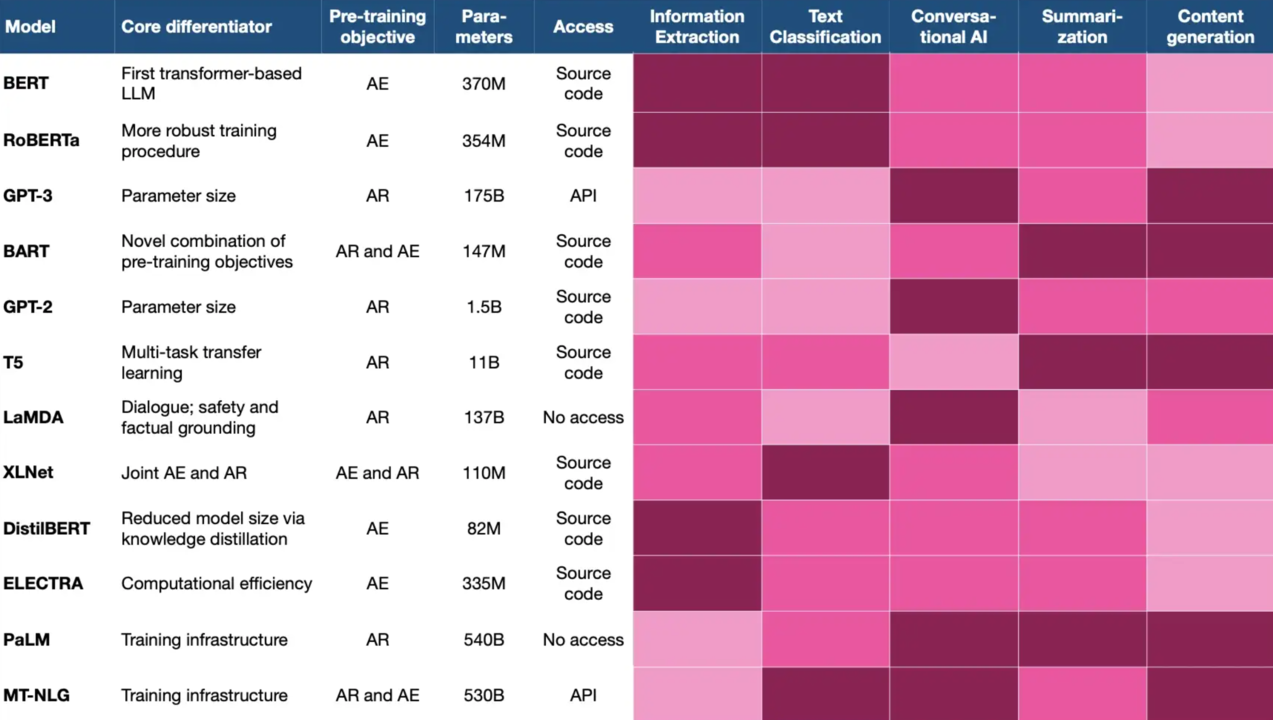Click the Summarization column header
1273x720 pixels.
coord(1082,27)
